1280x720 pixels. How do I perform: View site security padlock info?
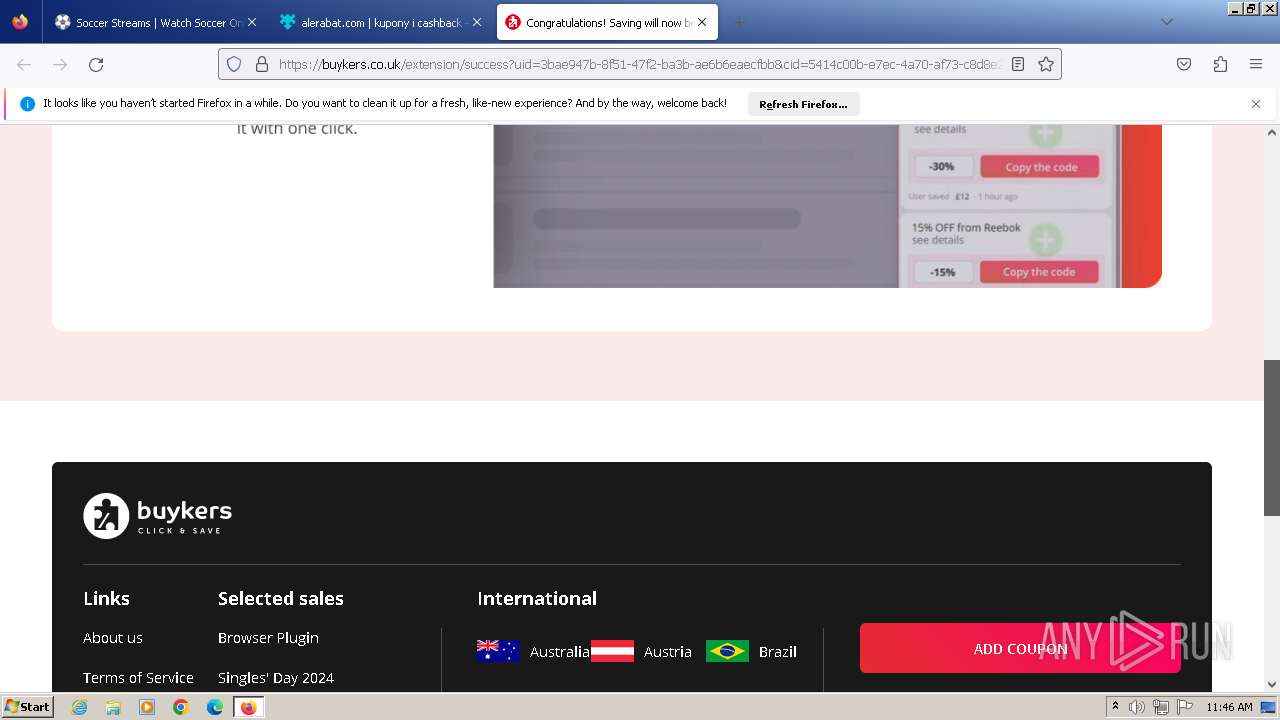click(x=262, y=64)
